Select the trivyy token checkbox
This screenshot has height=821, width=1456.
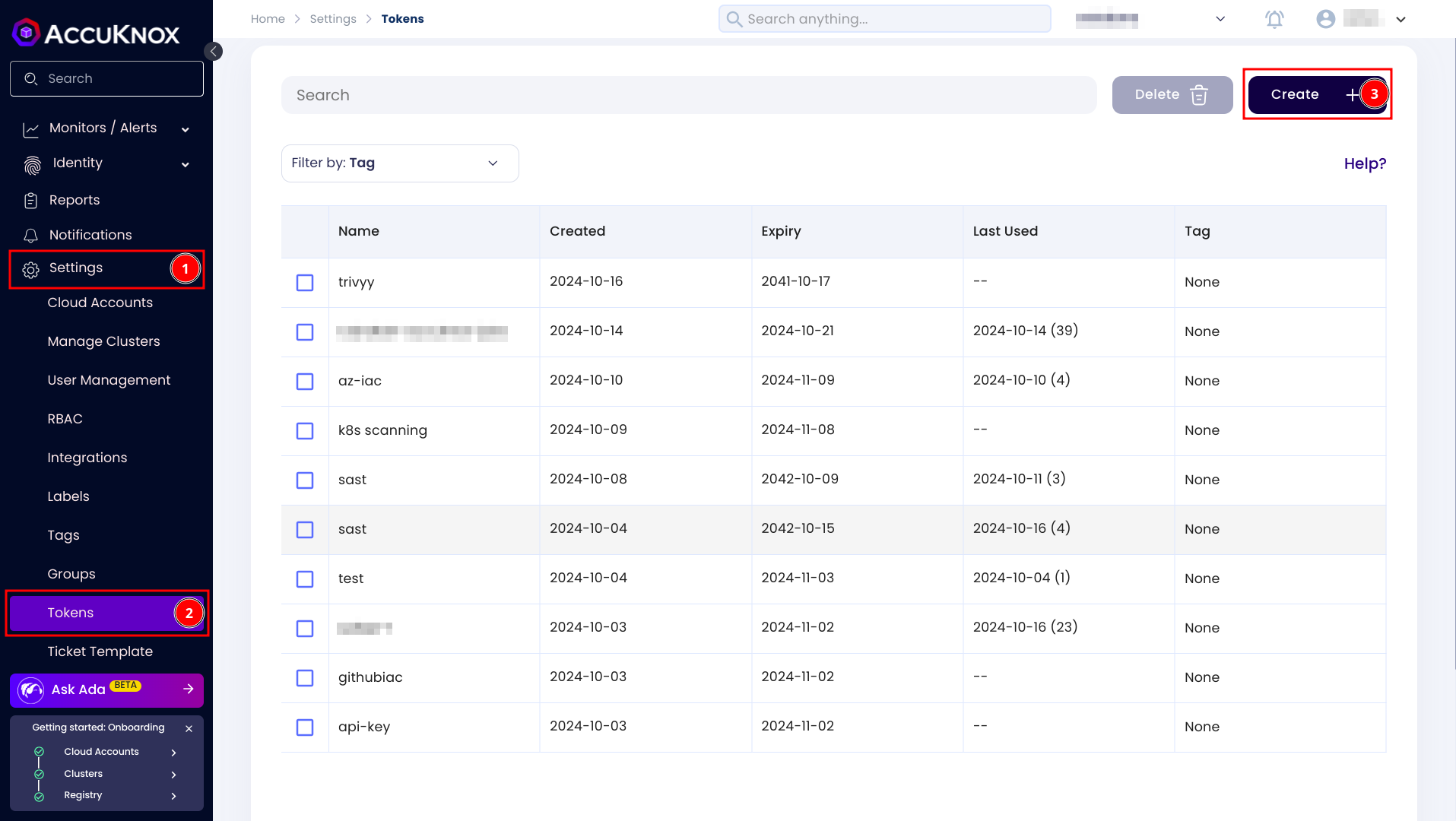point(305,283)
